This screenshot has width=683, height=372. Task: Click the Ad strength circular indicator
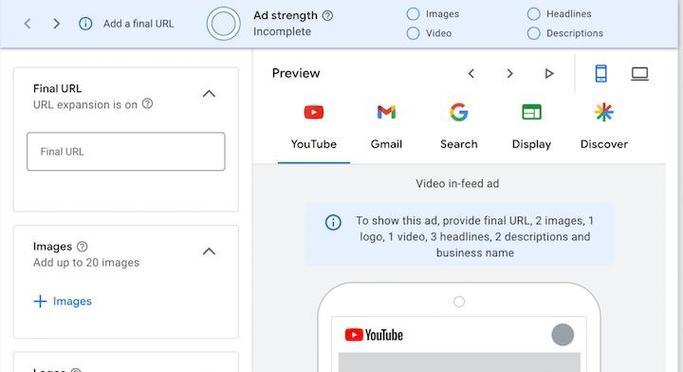pyautogui.click(x=223, y=24)
